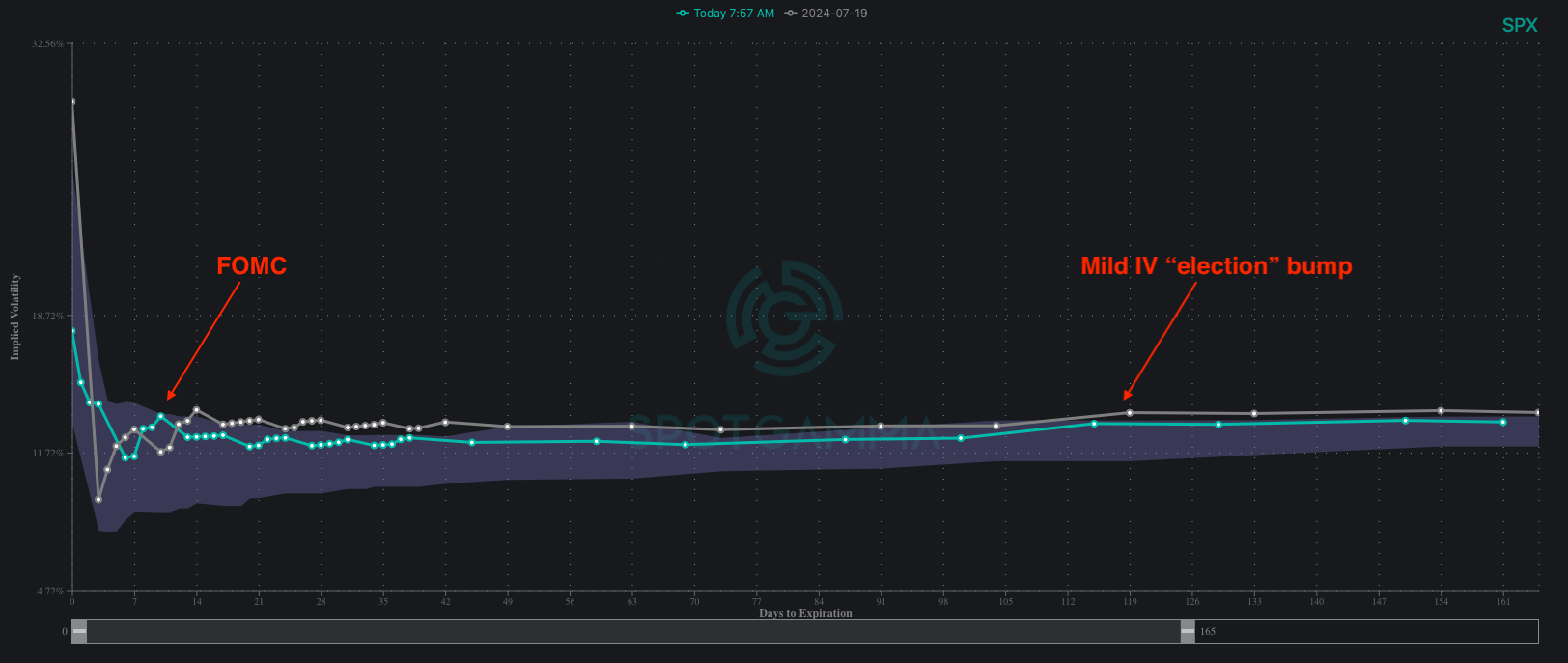Screen dimensions: 1568x663
Task: Click the SPX ticker label
Action: [1519, 26]
